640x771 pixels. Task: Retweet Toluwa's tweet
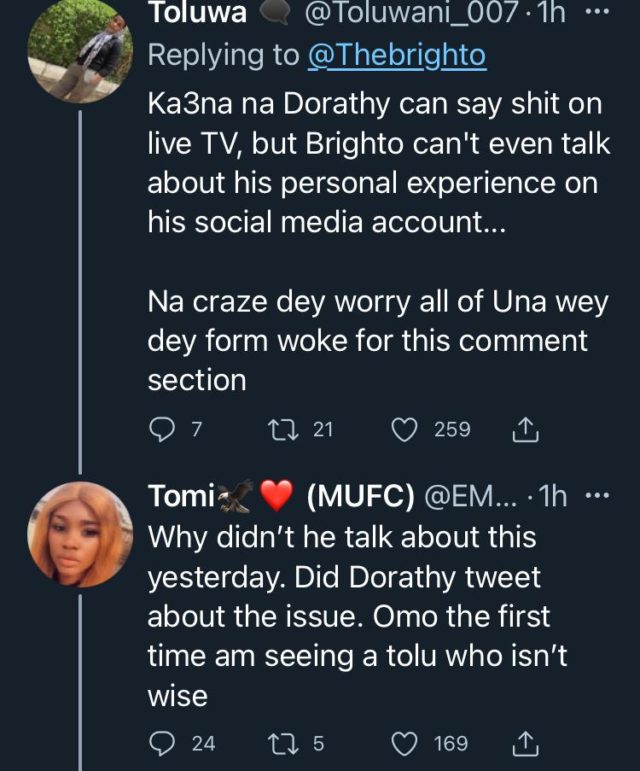point(283,430)
